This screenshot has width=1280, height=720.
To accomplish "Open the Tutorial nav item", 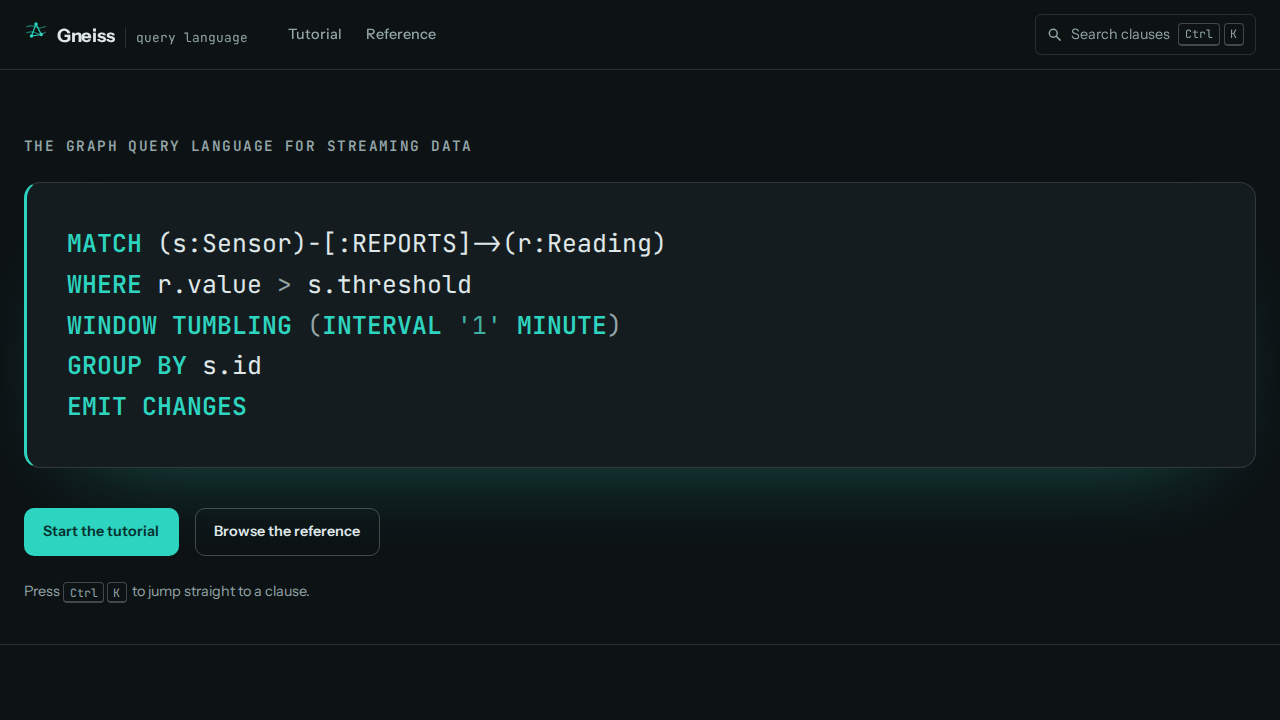I will (315, 34).
